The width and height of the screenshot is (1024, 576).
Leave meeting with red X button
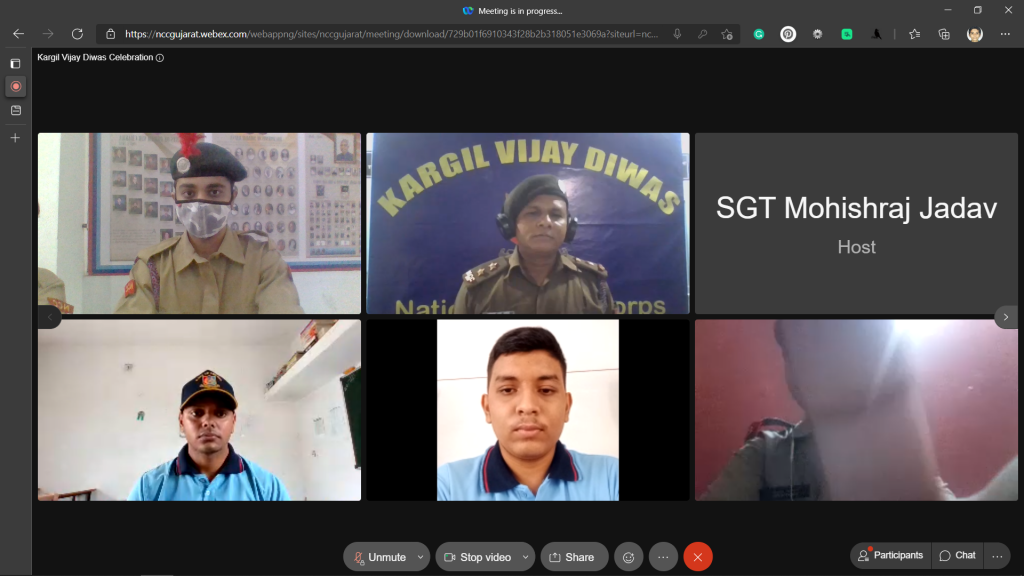[x=698, y=557]
